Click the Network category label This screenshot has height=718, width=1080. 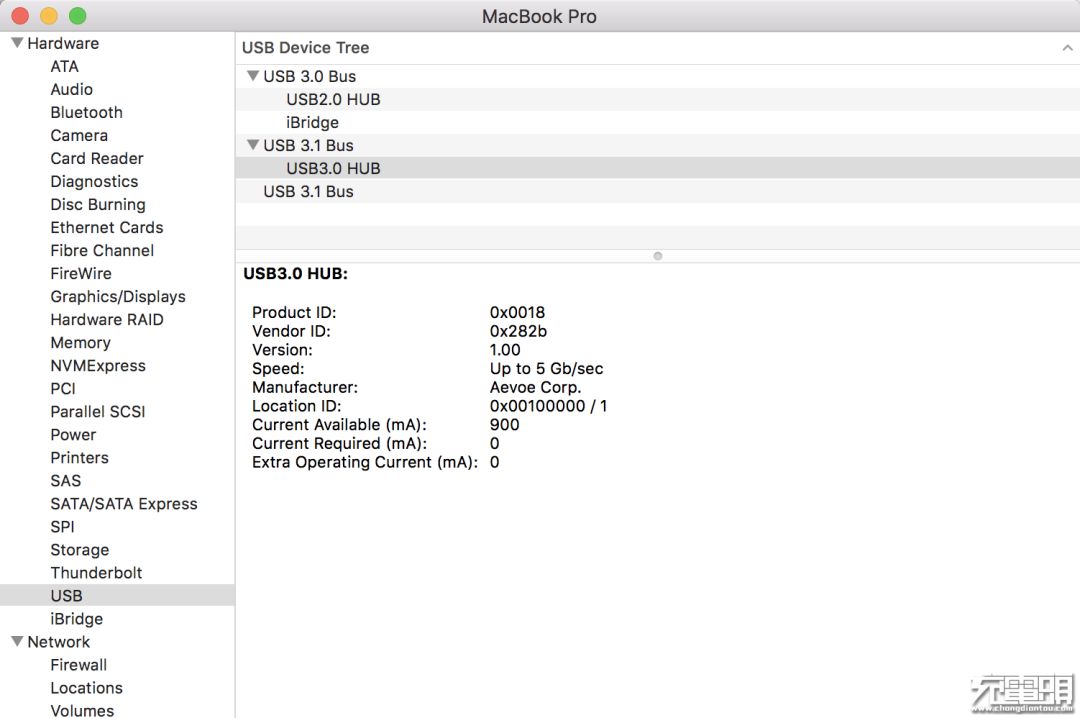(59, 642)
